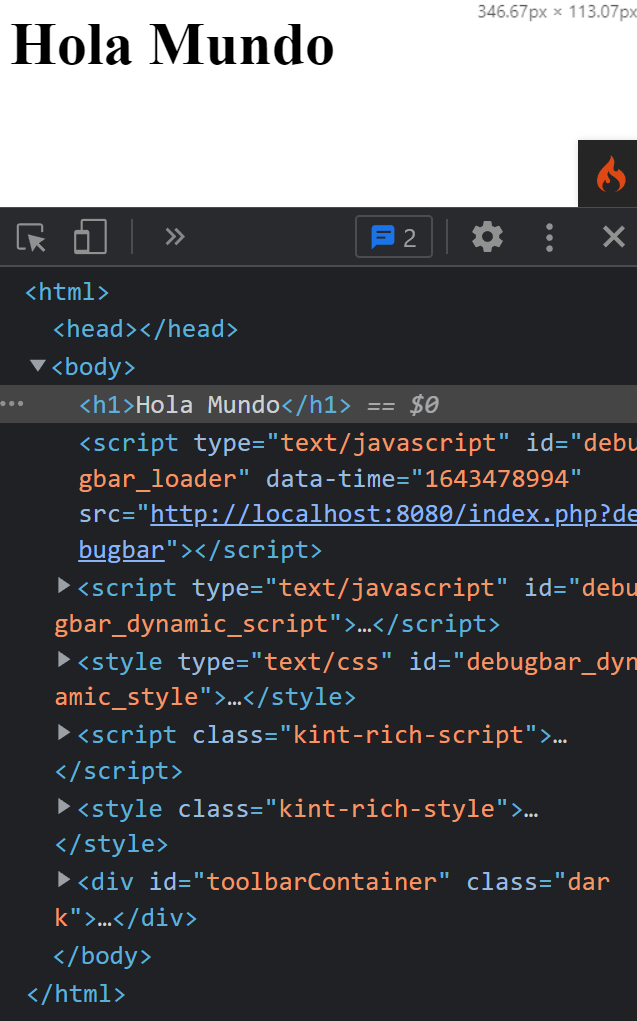Open the DevTools three-dot customize menu

pyautogui.click(x=549, y=237)
